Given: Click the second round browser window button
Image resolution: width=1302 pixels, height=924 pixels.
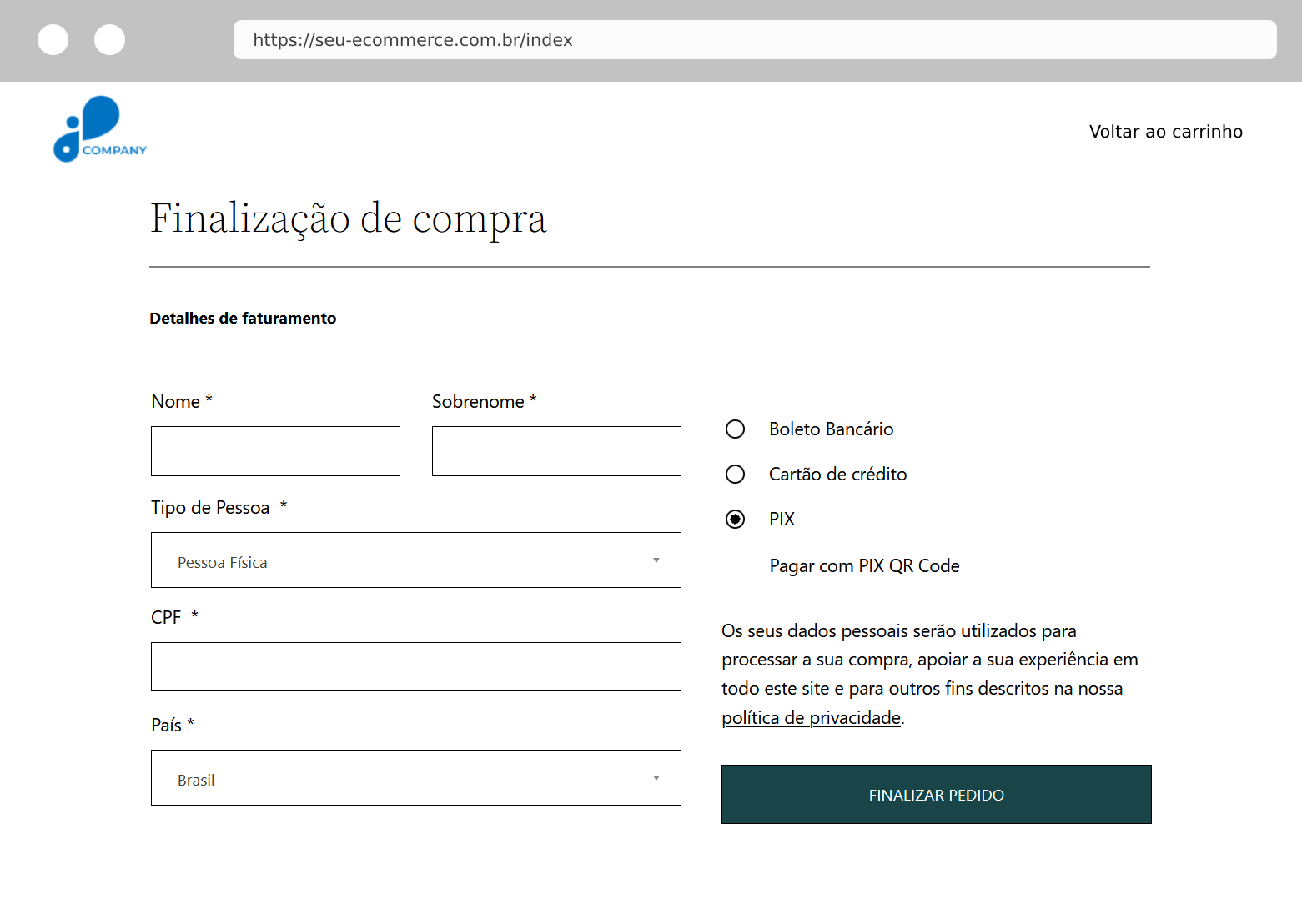Looking at the screenshot, I should [x=109, y=39].
